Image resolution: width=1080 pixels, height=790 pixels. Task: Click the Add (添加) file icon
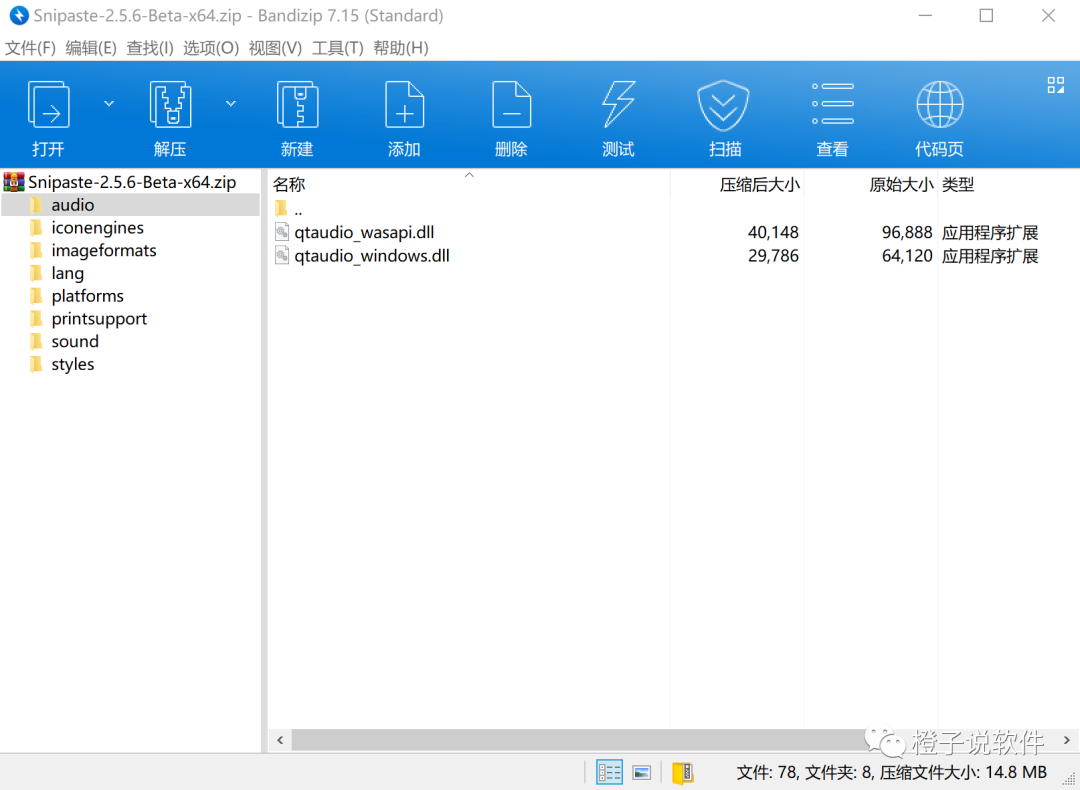404,105
